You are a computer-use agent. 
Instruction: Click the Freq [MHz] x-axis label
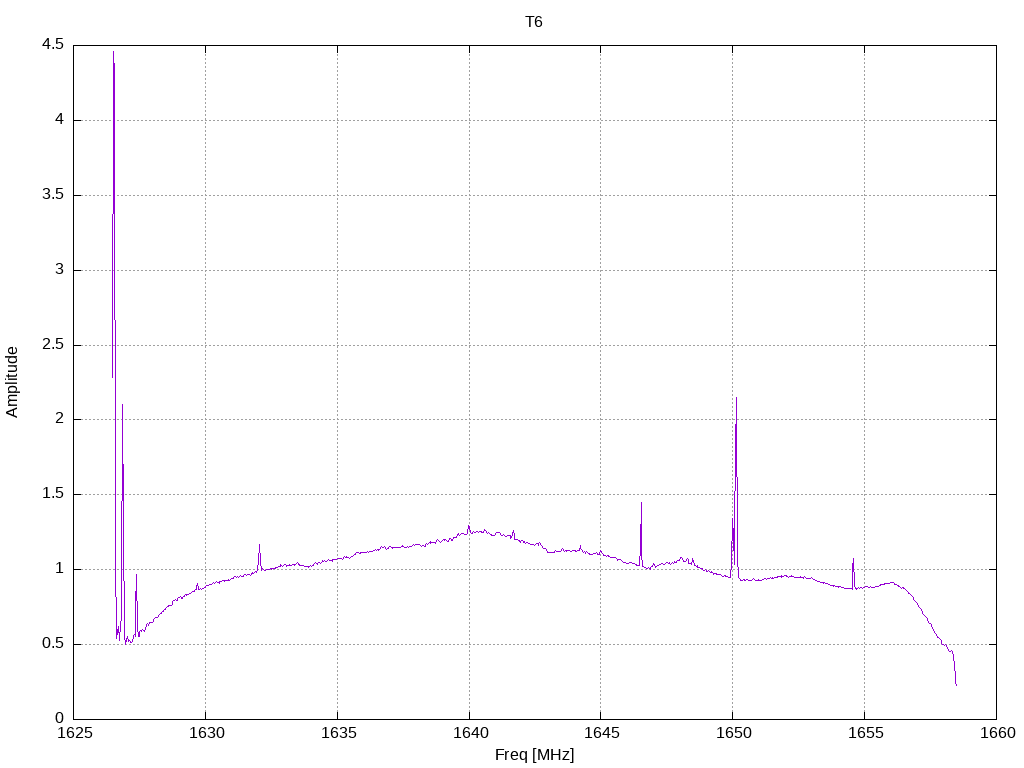click(534, 755)
